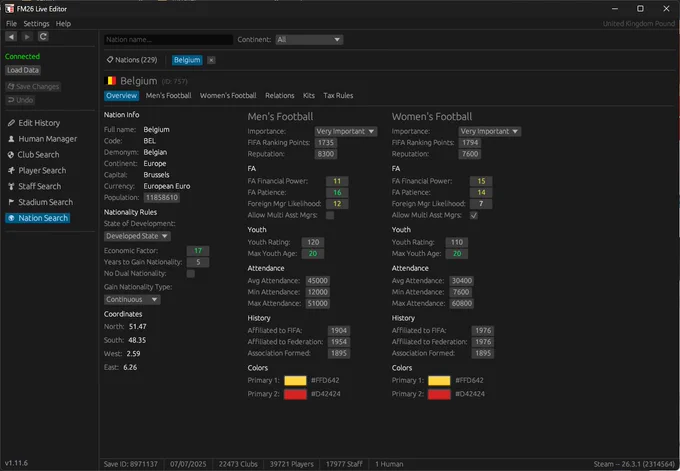This screenshot has width=680, height=471.
Task: Click men's FA Patience field
Action: click(x=337, y=193)
